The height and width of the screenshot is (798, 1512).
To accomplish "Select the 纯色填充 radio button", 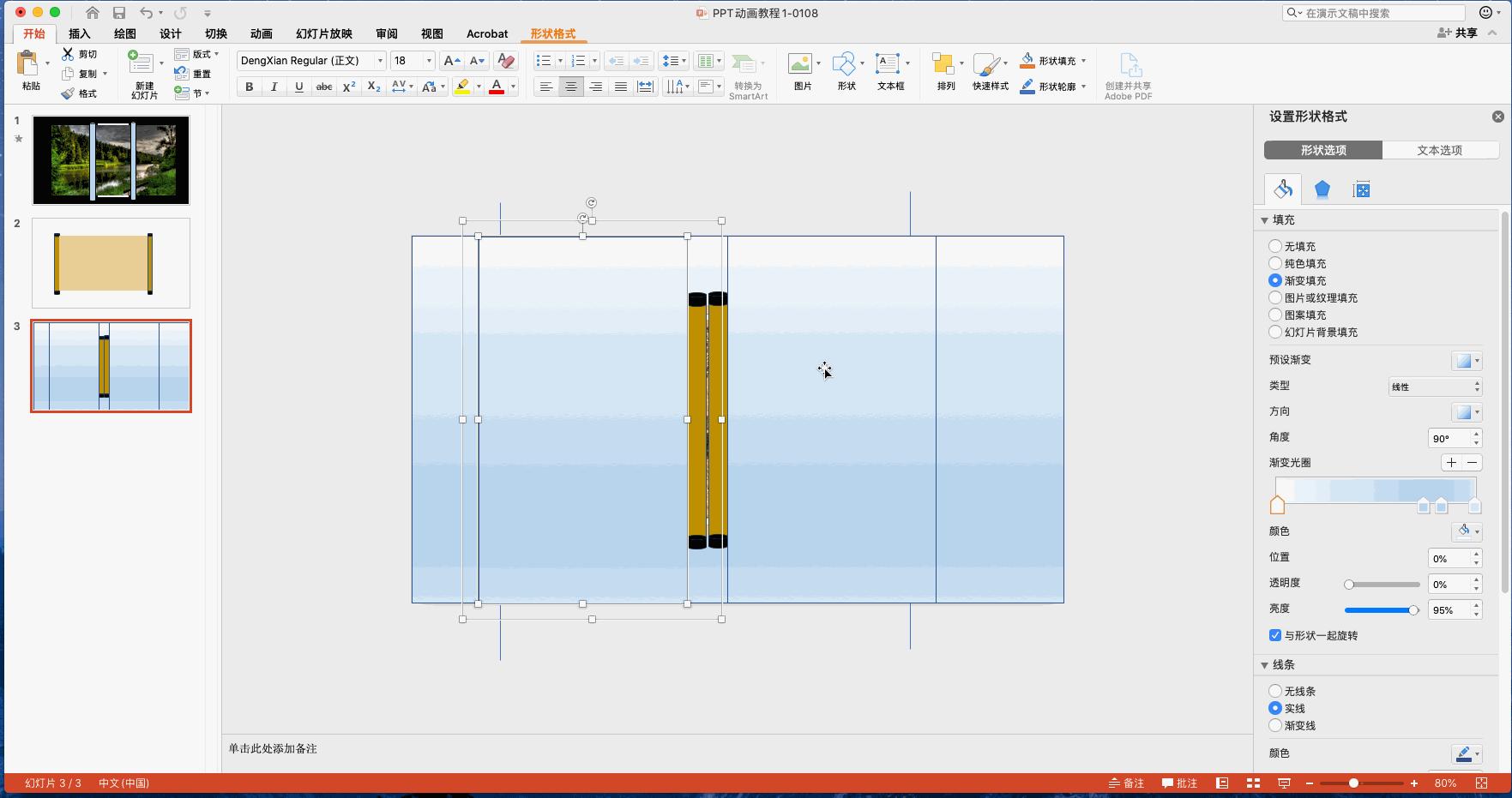I will [1275, 263].
